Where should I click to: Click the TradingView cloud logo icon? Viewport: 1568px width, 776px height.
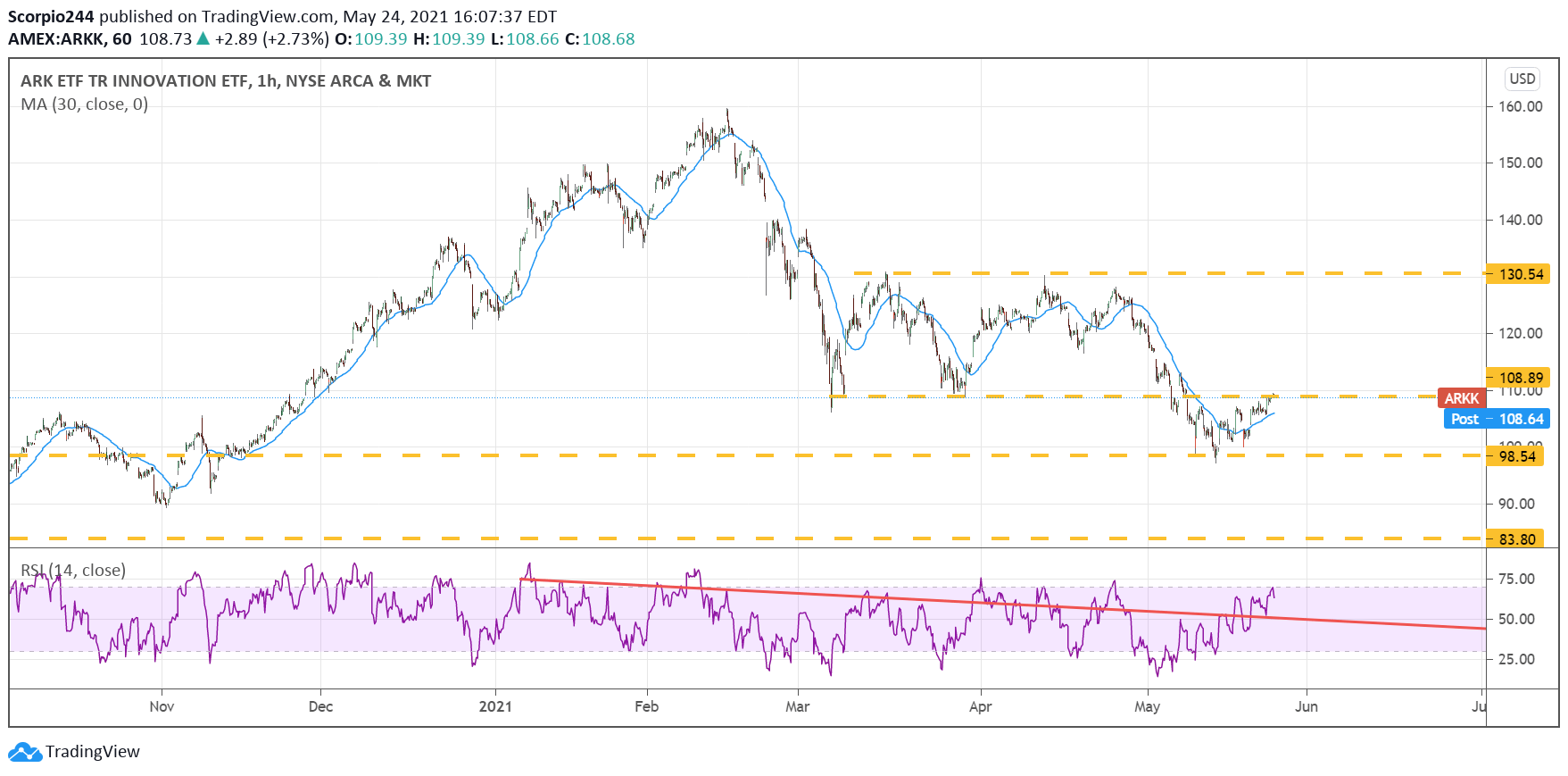point(25,752)
